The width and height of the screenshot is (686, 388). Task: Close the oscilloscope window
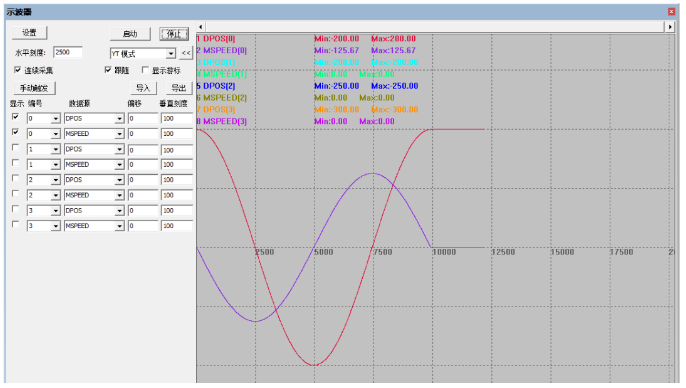click(671, 12)
